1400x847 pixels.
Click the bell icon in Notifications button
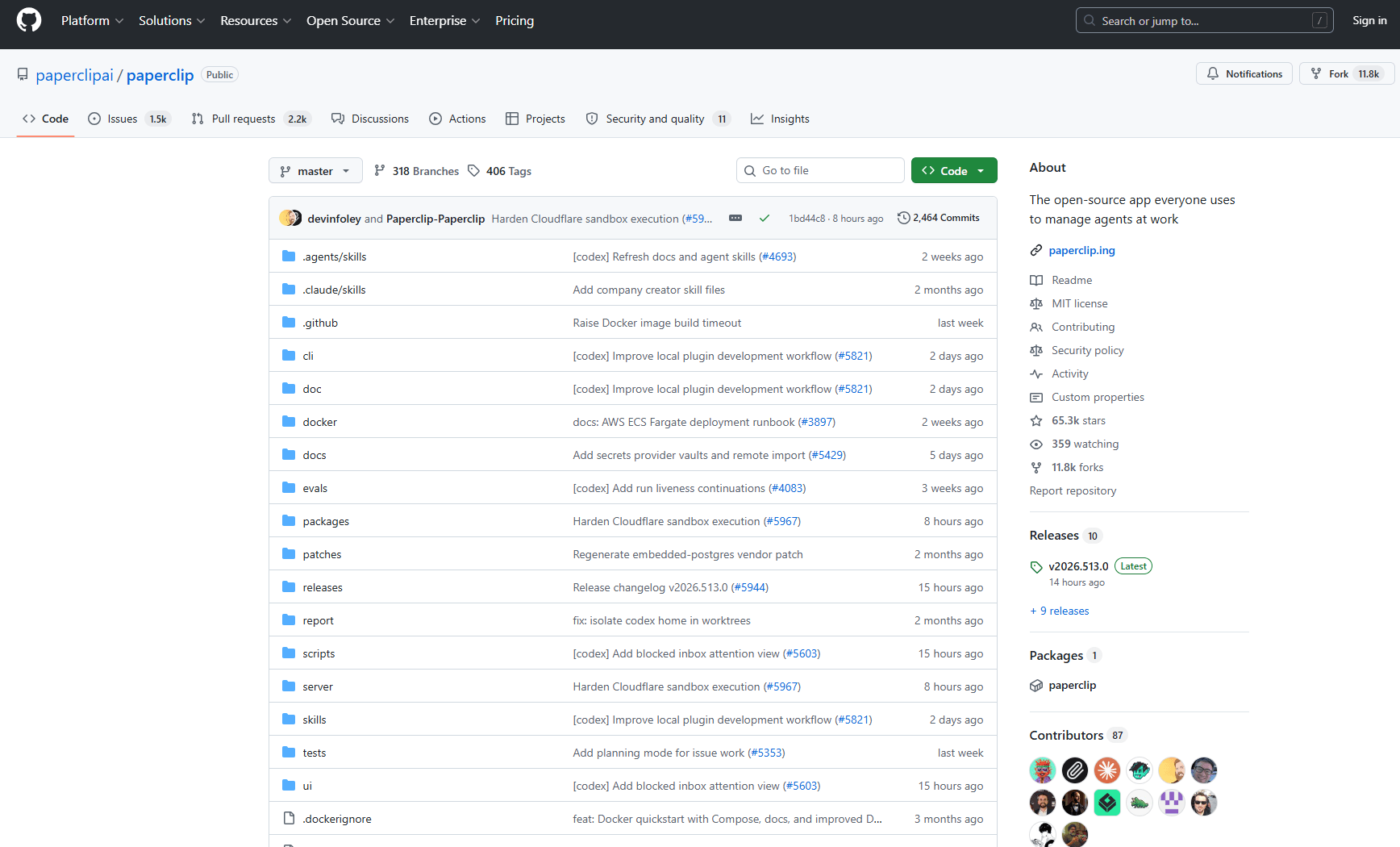(1213, 74)
